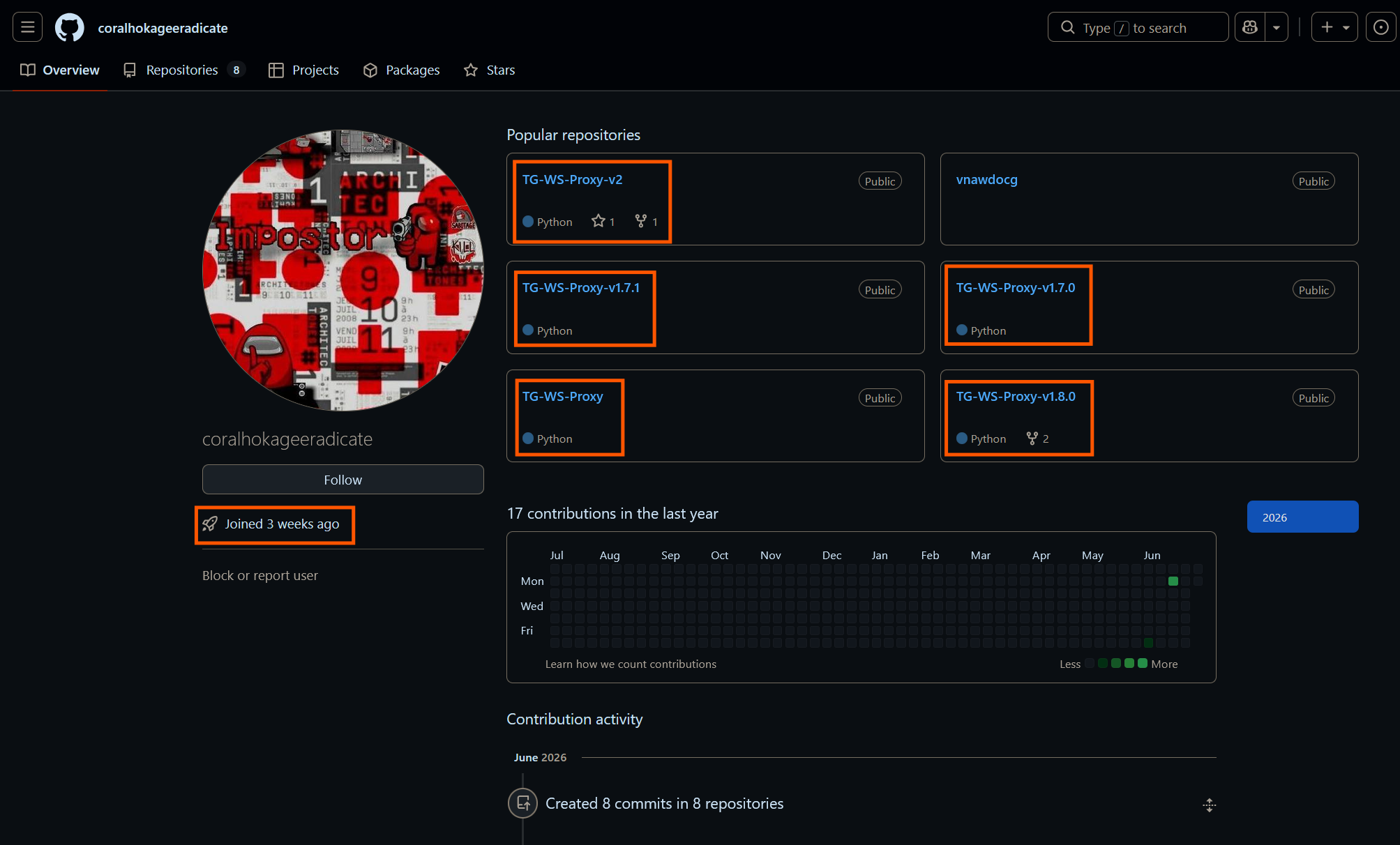This screenshot has height=845, width=1400.
Task: Open the Packages tab
Action: pyautogui.click(x=402, y=70)
